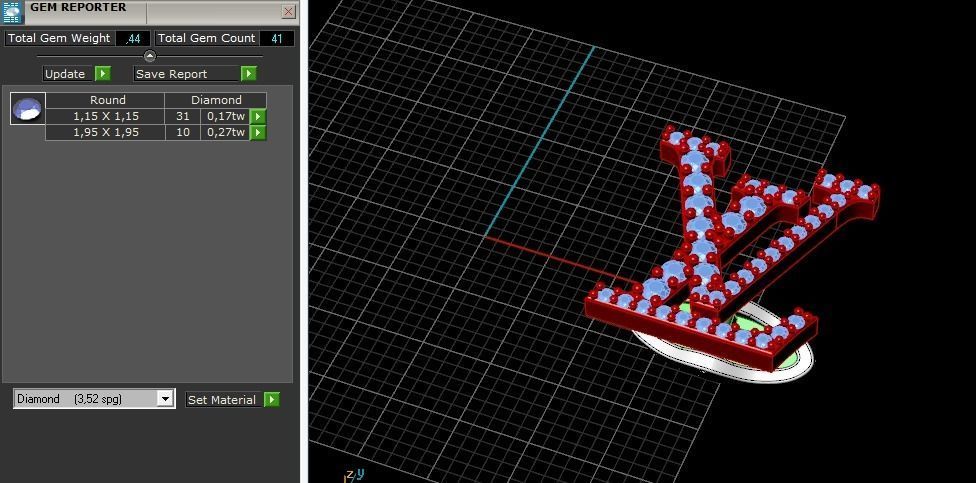976x483 pixels.
Task: Select the 1,95 X 1,95 gem row
Action: [x=105, y=132]
